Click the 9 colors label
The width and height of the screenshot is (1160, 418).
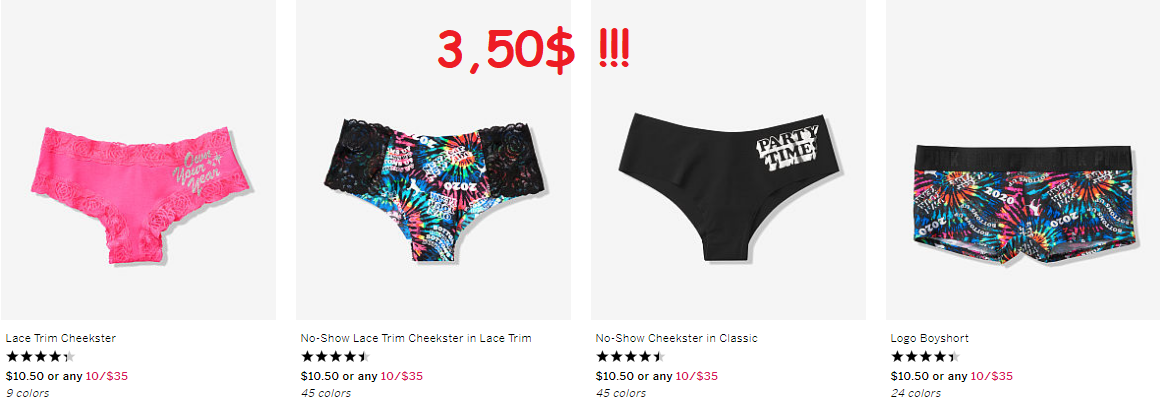coord(27,394)
